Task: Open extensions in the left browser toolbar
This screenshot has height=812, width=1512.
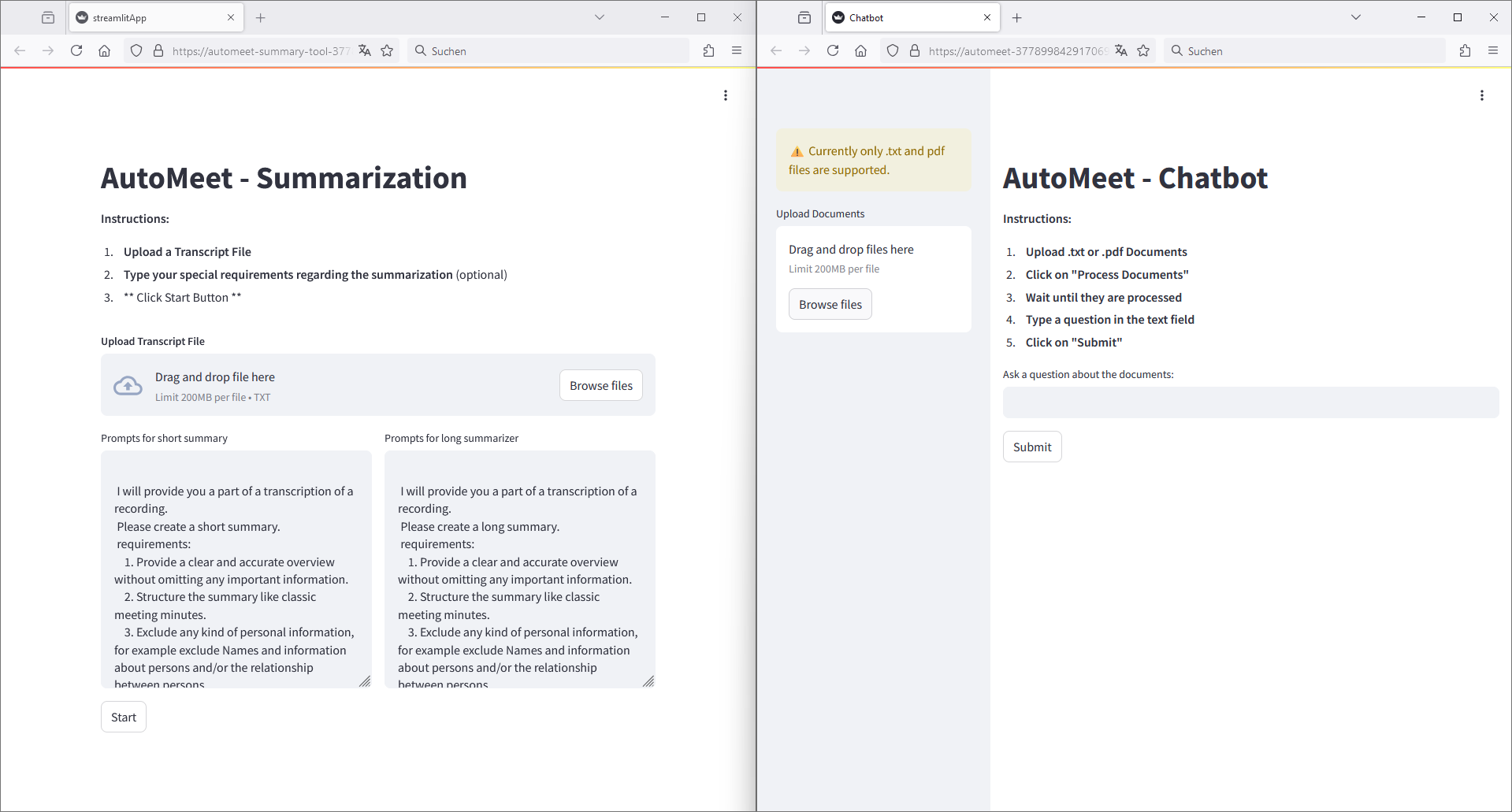Action: tap(708, 50)
